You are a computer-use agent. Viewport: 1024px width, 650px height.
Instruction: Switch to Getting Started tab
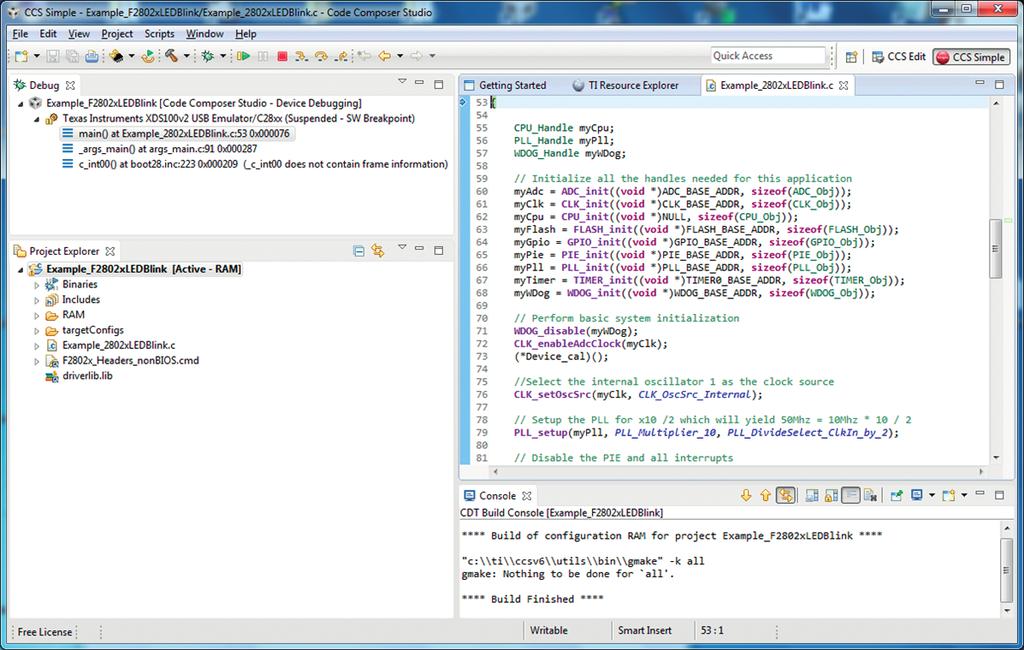pos(505,86)
